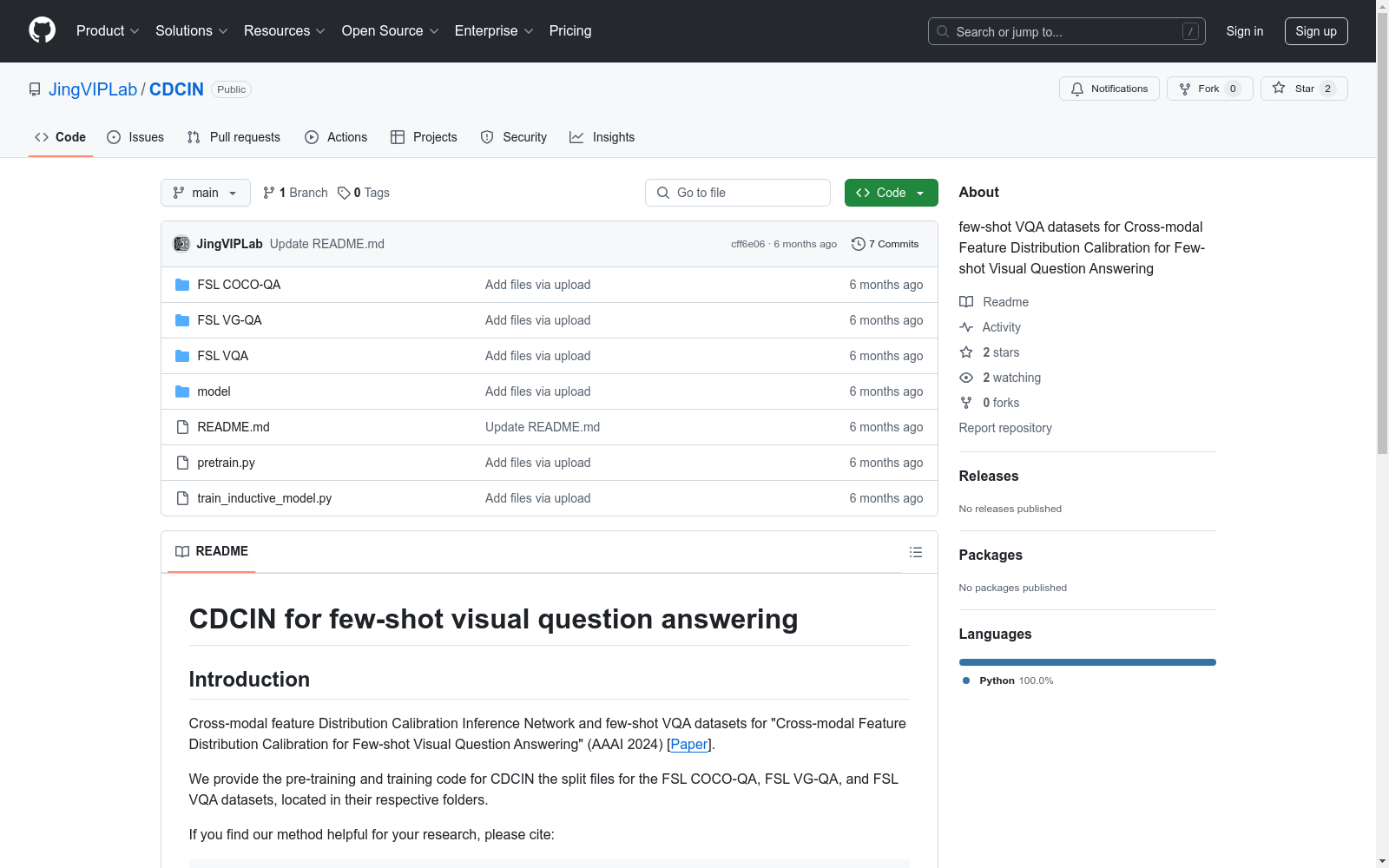The height and width of the screenshot is (868, 1389).
Task: Click the fork icon beside 0 forks
Action: (966, 403)
